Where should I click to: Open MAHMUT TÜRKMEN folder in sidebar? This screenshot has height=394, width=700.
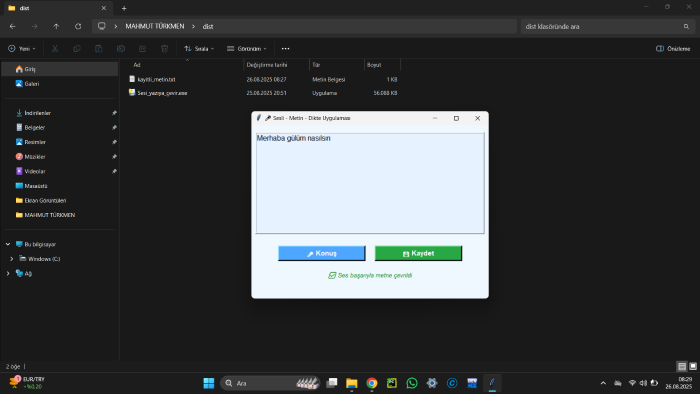60,215
